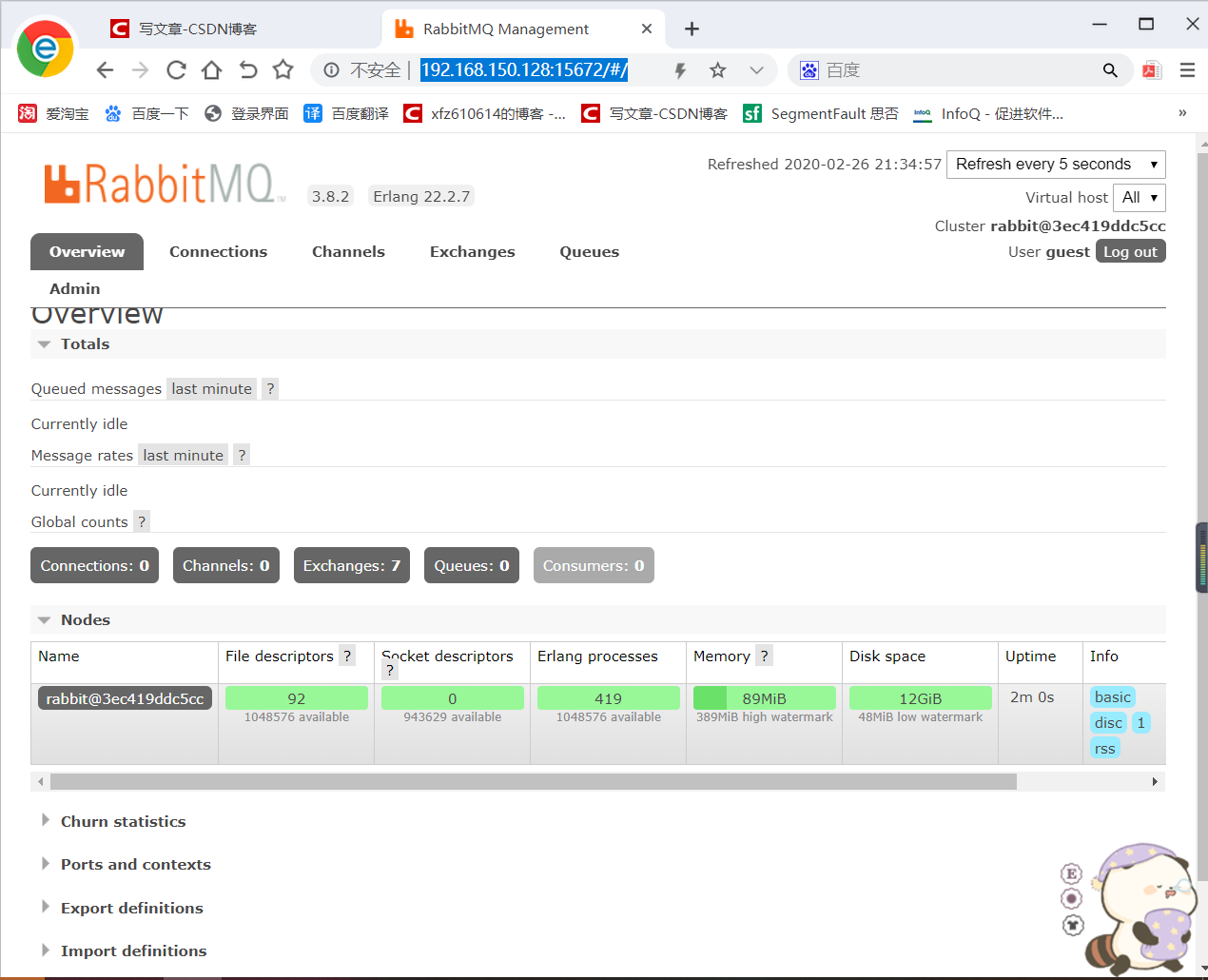The image size is (1208, 980).
Task: Open browser hamburger menu
Action: click(x=1187, y=69)
